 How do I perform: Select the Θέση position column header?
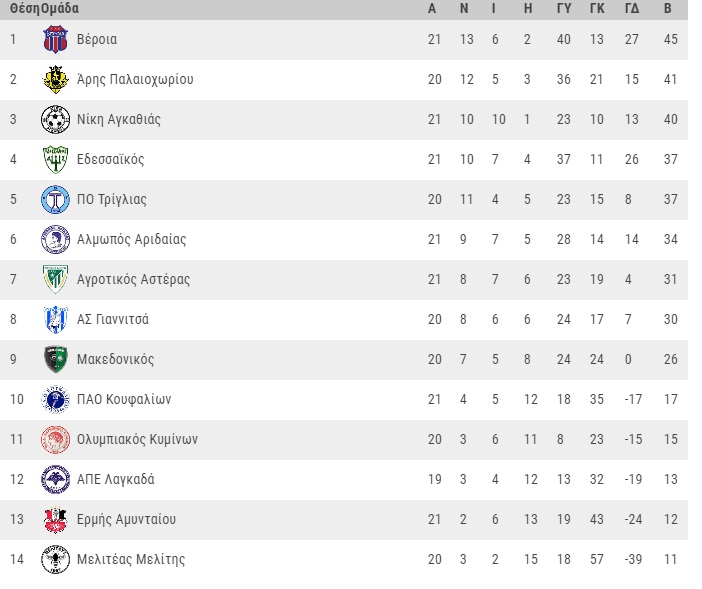click(25, 9)
